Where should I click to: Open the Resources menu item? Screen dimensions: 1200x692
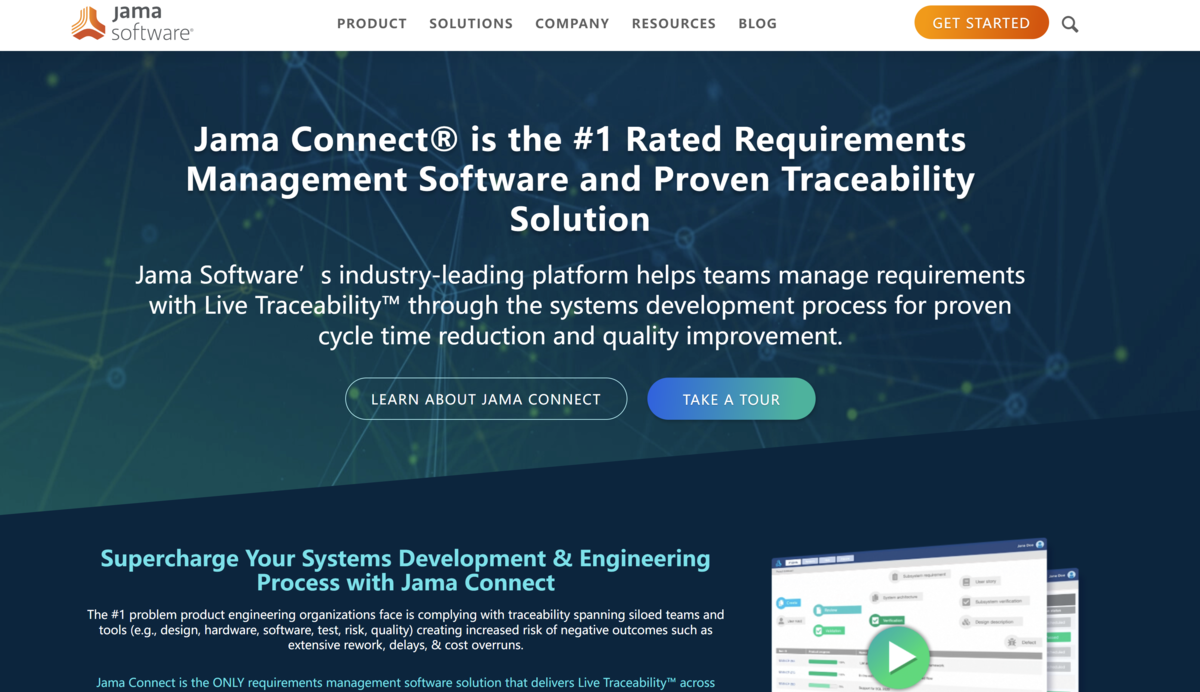[x=673, y=24]
